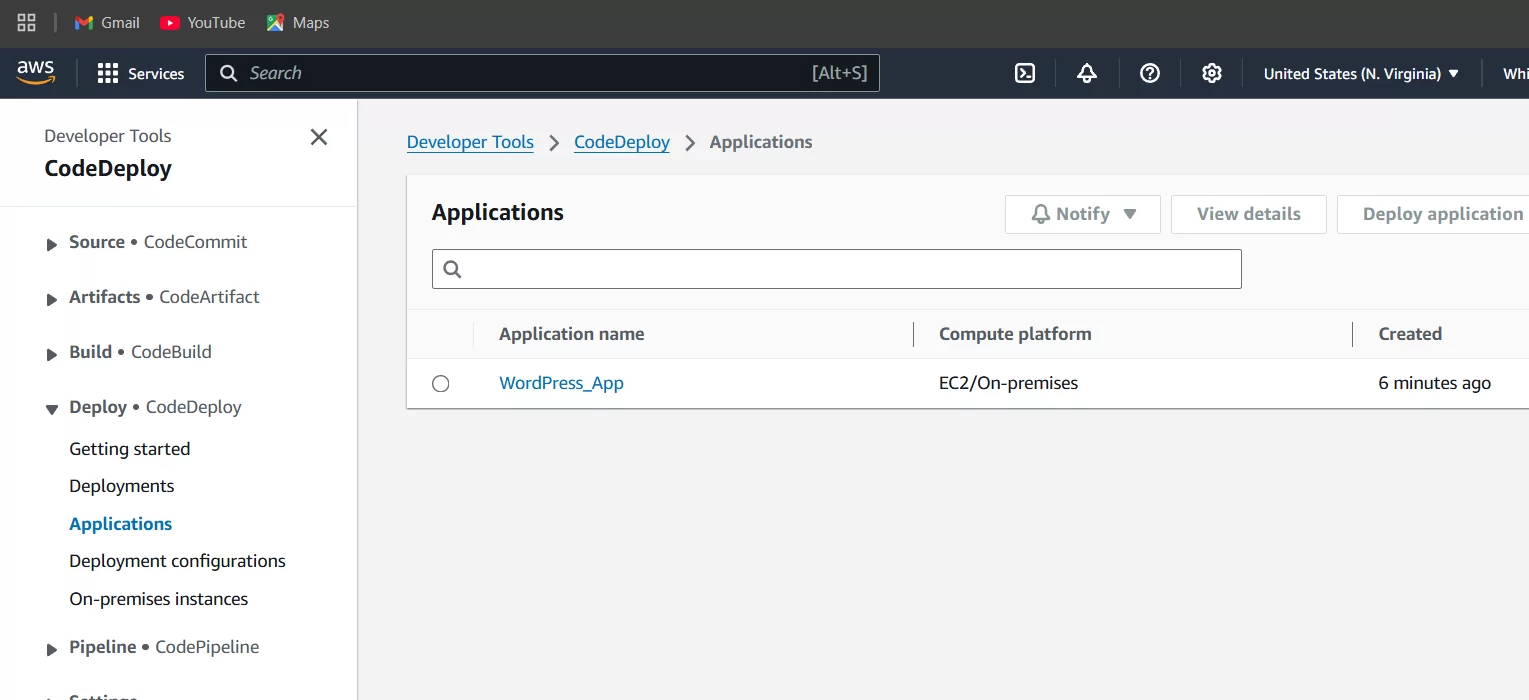Select Applications in sidebar
Viewport: 1529px width, 700px height.
[x=121, y=524]
